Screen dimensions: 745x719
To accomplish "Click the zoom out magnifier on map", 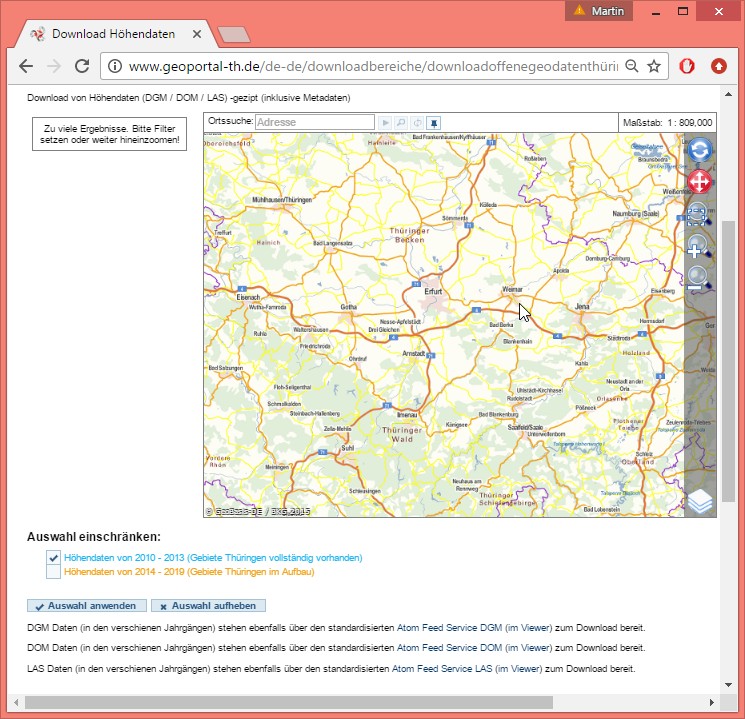I will click(699, 278).
